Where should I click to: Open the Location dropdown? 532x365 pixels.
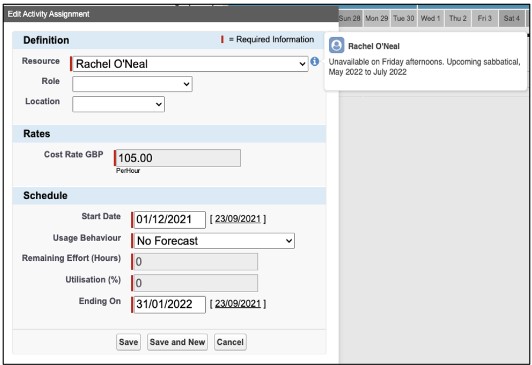pos(118,104)
